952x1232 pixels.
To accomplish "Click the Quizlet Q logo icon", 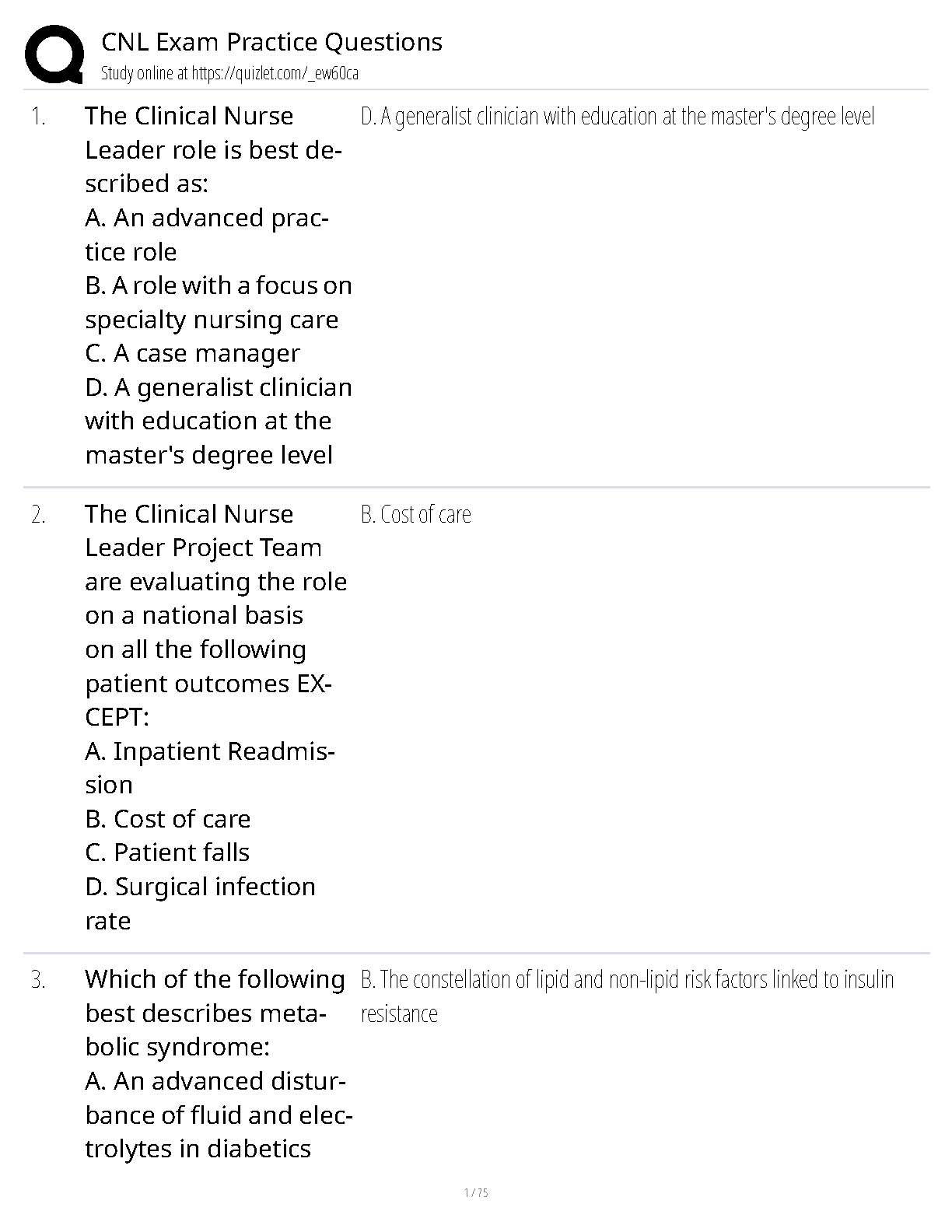I will [x=54, y=54].
